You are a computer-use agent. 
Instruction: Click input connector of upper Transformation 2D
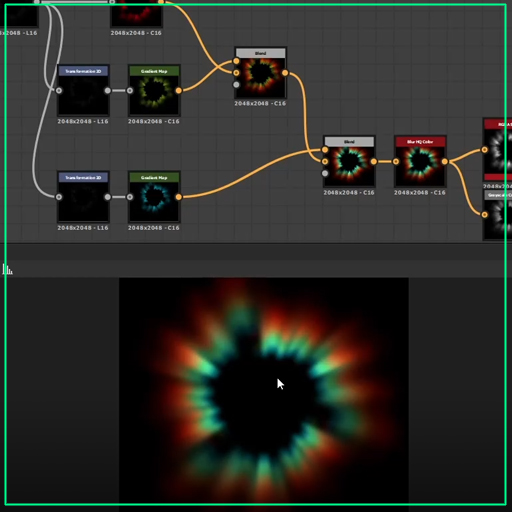pyautogui.click(x=59, y=91)
